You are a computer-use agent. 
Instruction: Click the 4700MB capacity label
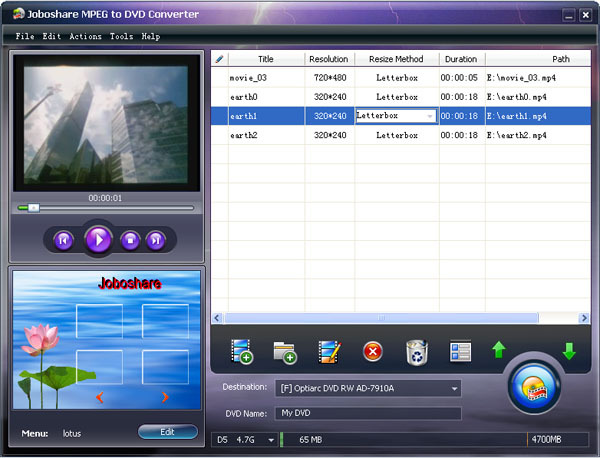546,440
